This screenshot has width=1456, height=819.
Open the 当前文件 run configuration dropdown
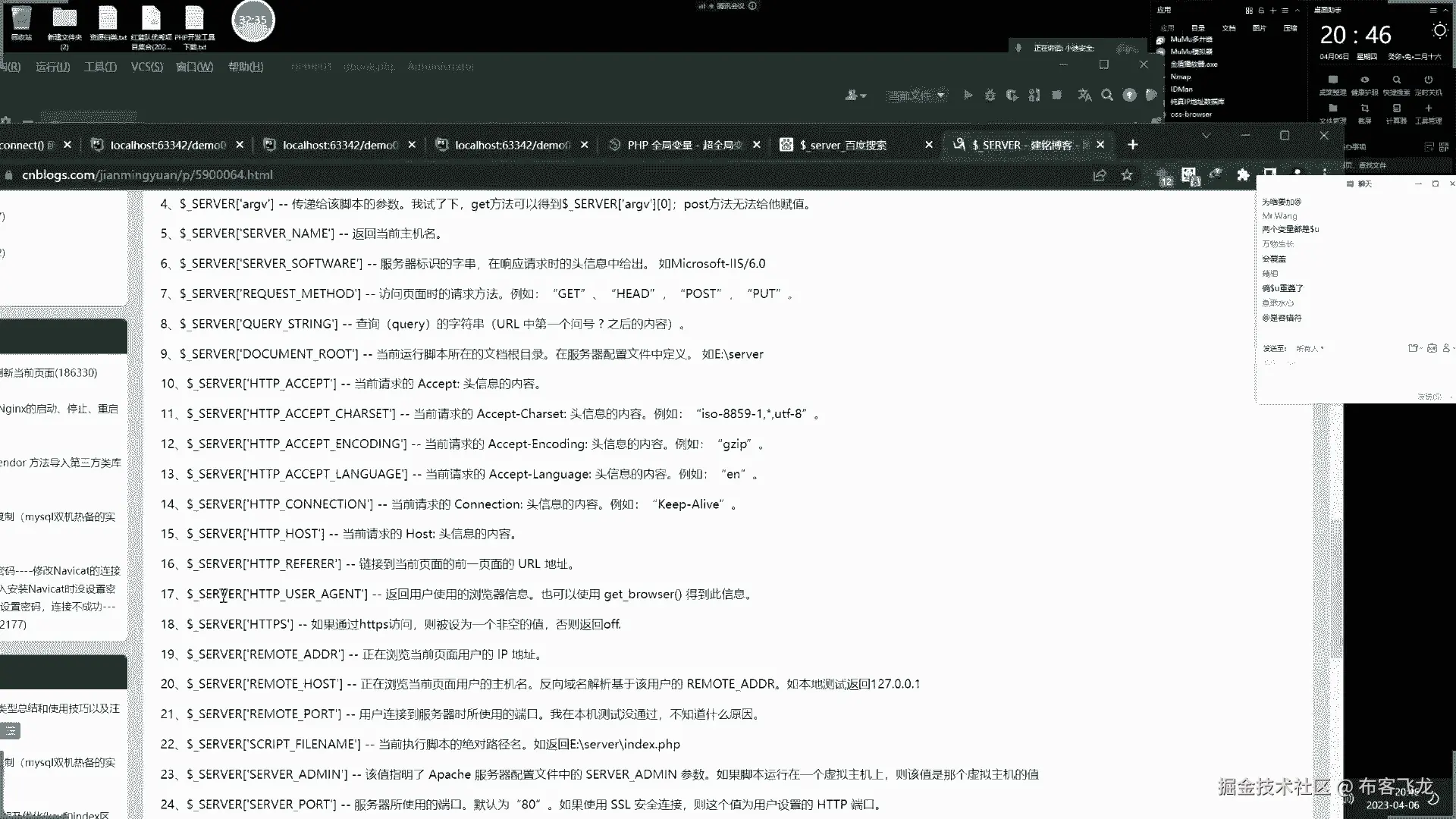pos(916,96)
